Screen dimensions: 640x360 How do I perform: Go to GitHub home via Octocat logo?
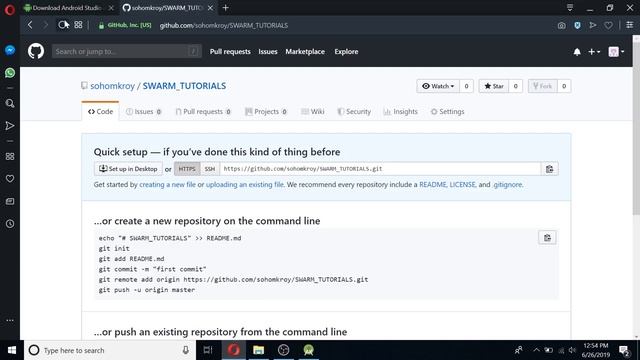click(x=36, y=51)
